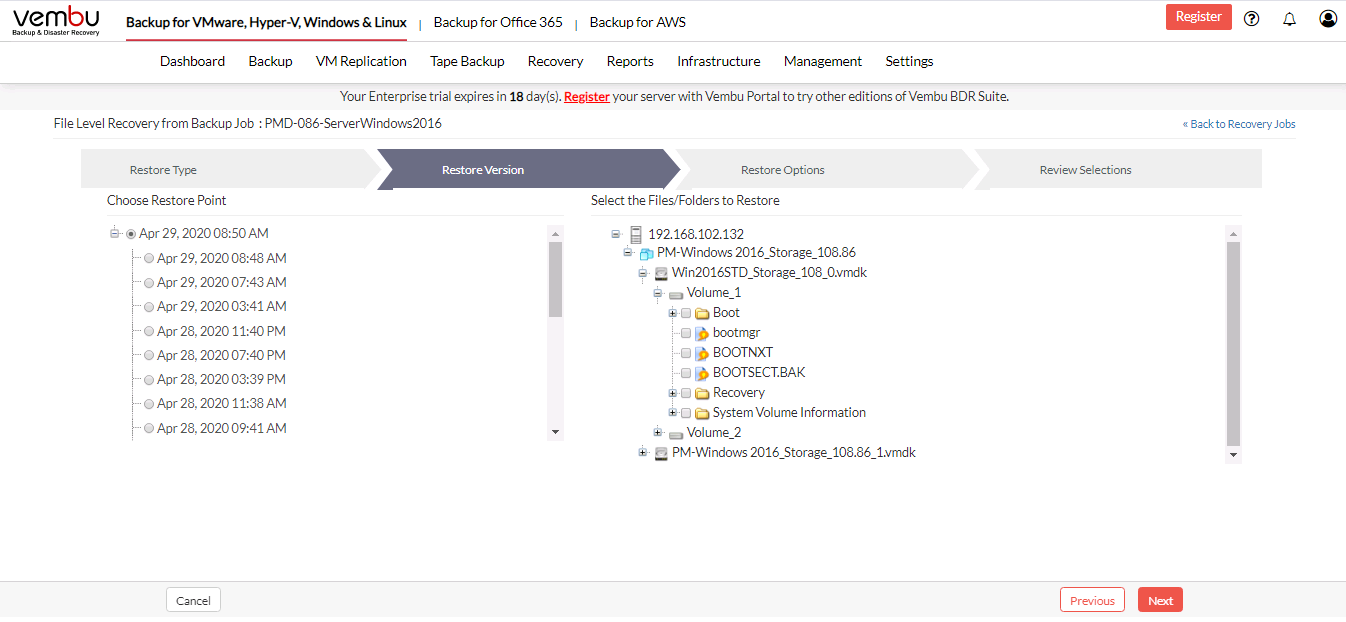
Task: Choose the Apr 28, 2020 07:40 PM restore point
Action: click(149, 355)
